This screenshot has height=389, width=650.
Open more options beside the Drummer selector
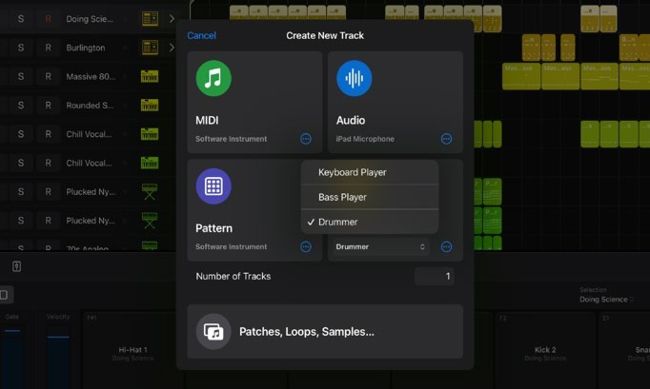tap(446, 247)
